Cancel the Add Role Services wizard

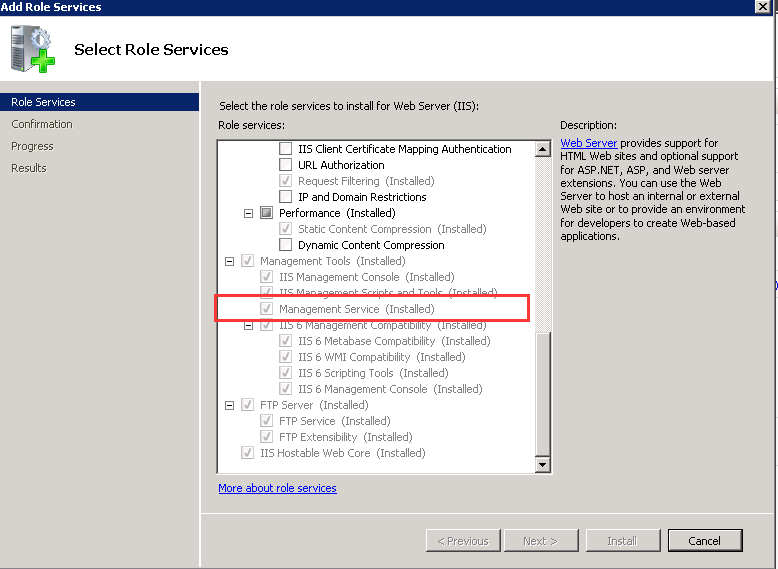[705, 541]
